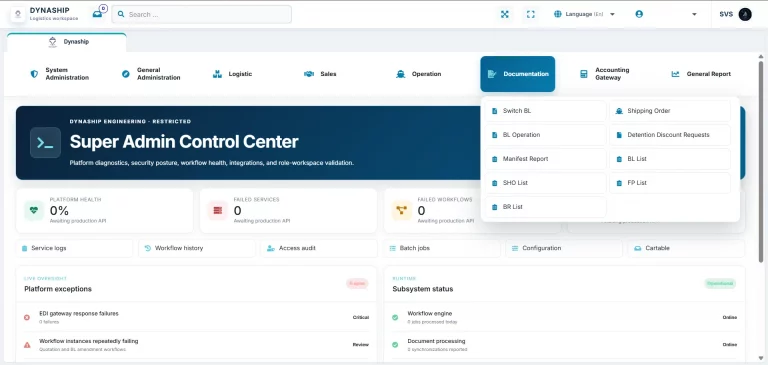
Task: Open Workflow history shortcut
Action: coord(197,248)
